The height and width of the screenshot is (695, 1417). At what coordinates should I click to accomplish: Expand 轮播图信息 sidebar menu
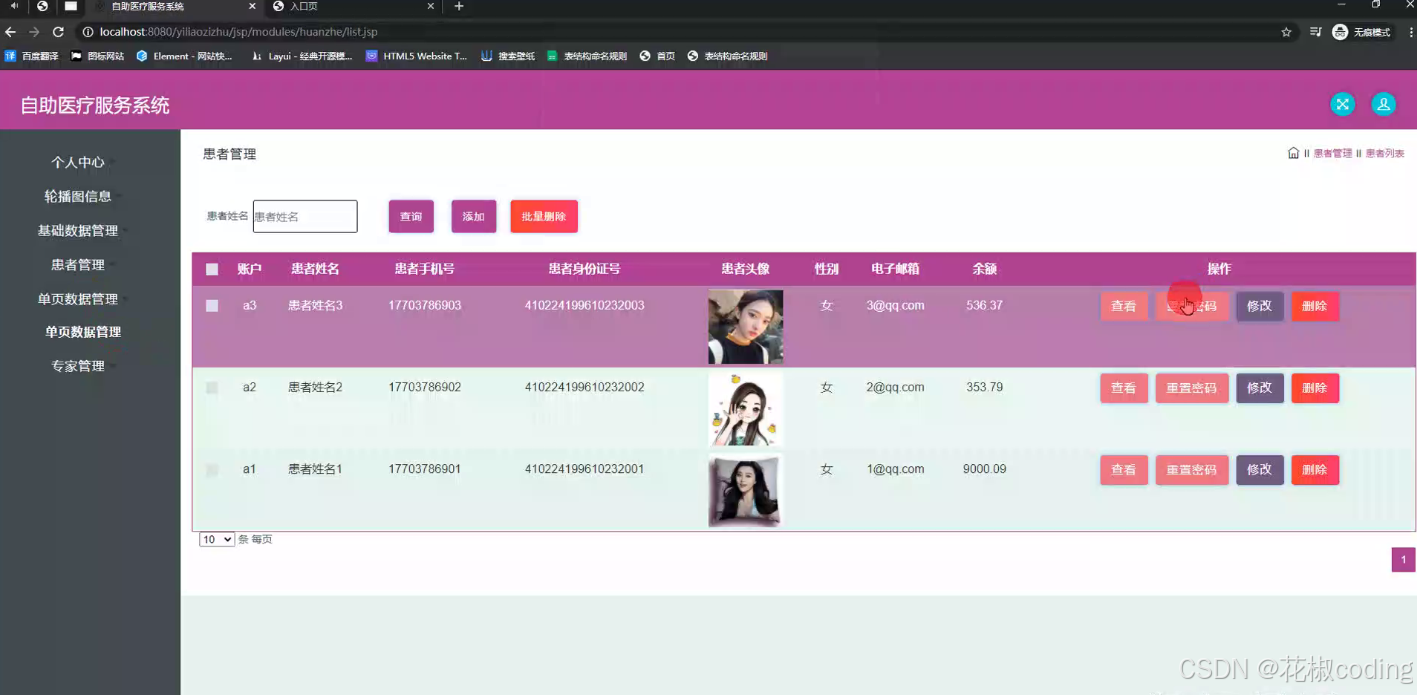[x=78, y=196]
